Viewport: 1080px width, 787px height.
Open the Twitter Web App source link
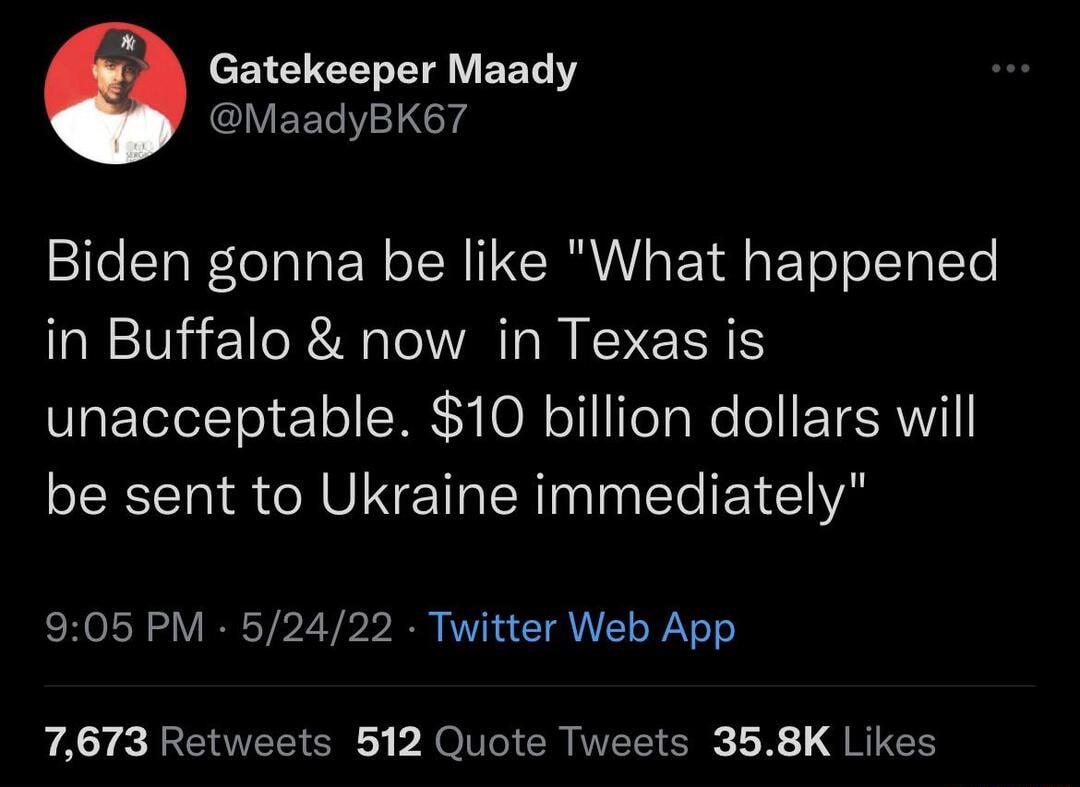pyautogui.click(x=583, y=628)
